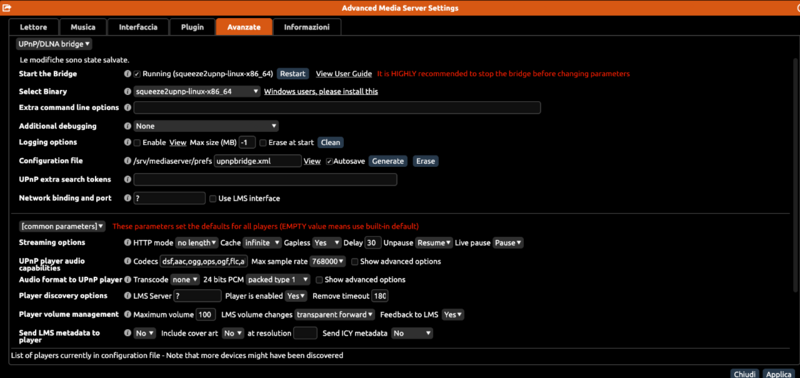Open Live pause dropdown
800x378 pixels.
tap(508, 243)
